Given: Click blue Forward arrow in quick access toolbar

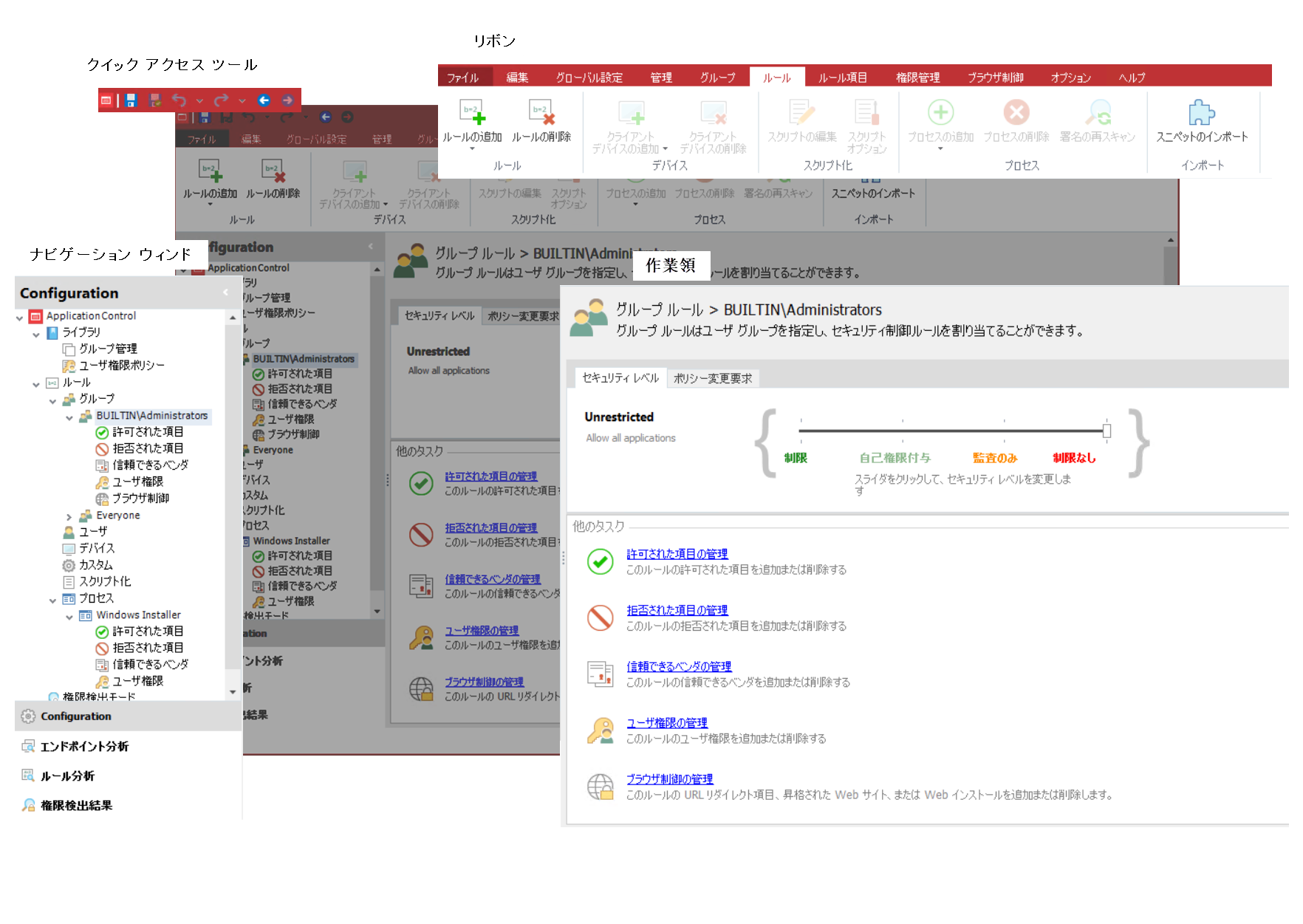Looking at the screenshot, I should click(287, 100).
